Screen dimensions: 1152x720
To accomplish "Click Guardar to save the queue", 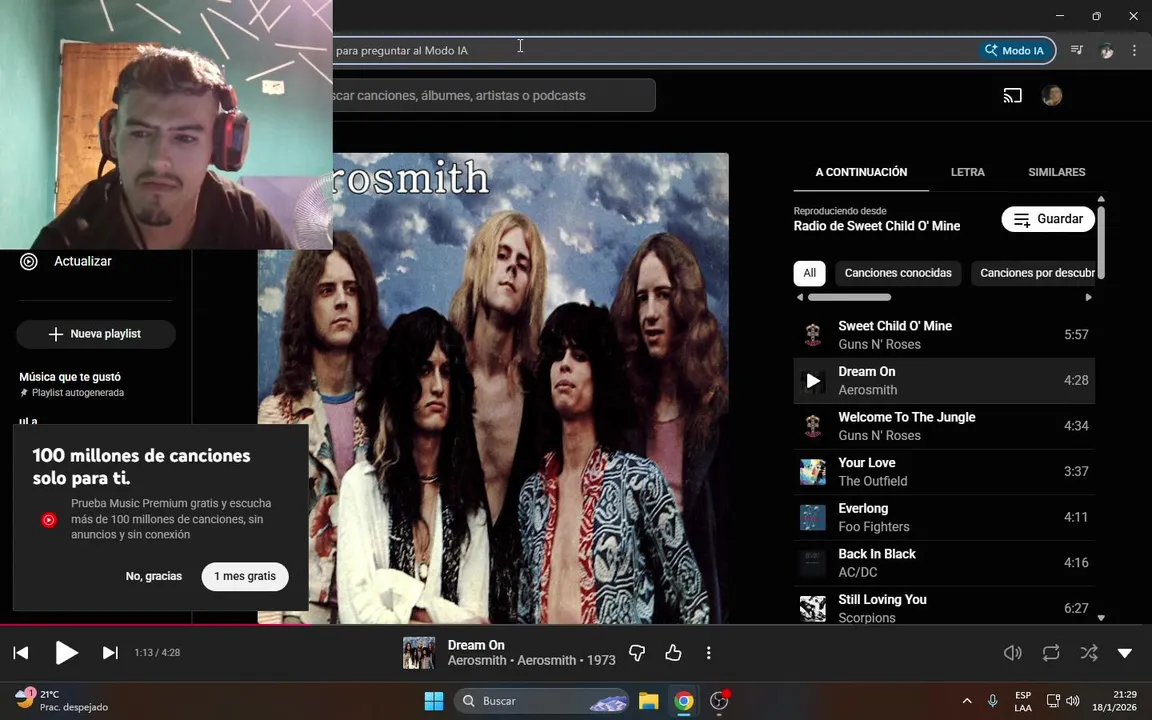I will click(x=1048, y=219).
